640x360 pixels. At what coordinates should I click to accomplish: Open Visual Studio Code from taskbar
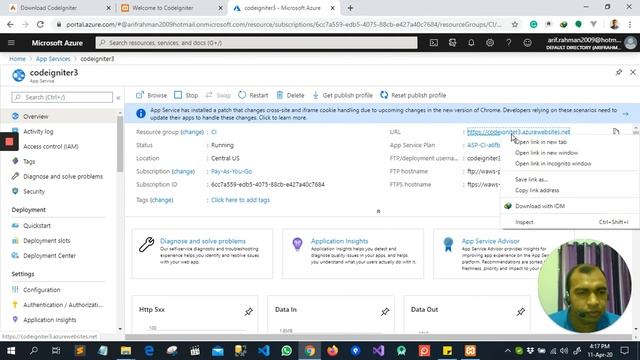click(x=264, y=351)
